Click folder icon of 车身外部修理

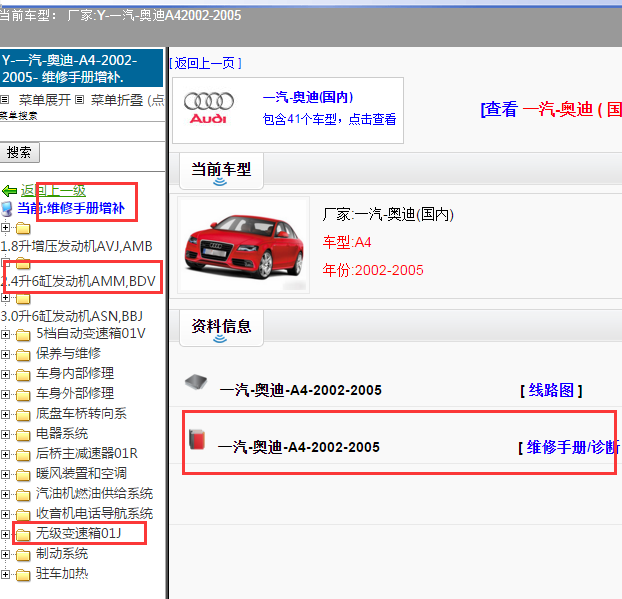[23, 395]
